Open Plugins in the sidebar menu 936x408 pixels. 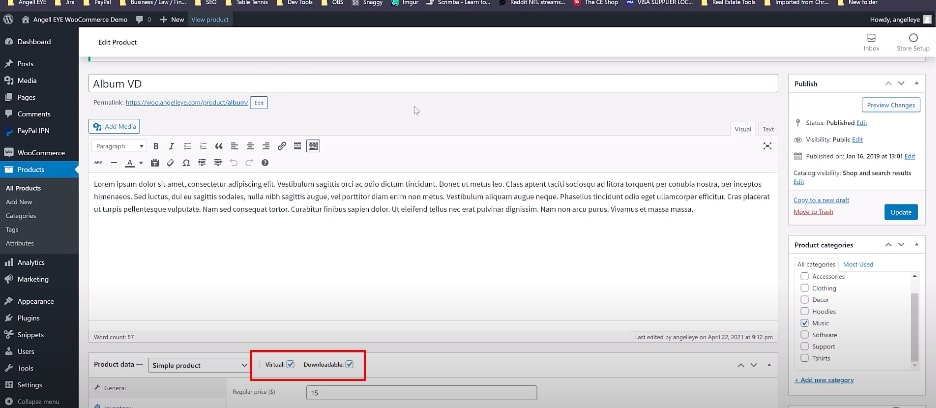click(x=39, y=318)
